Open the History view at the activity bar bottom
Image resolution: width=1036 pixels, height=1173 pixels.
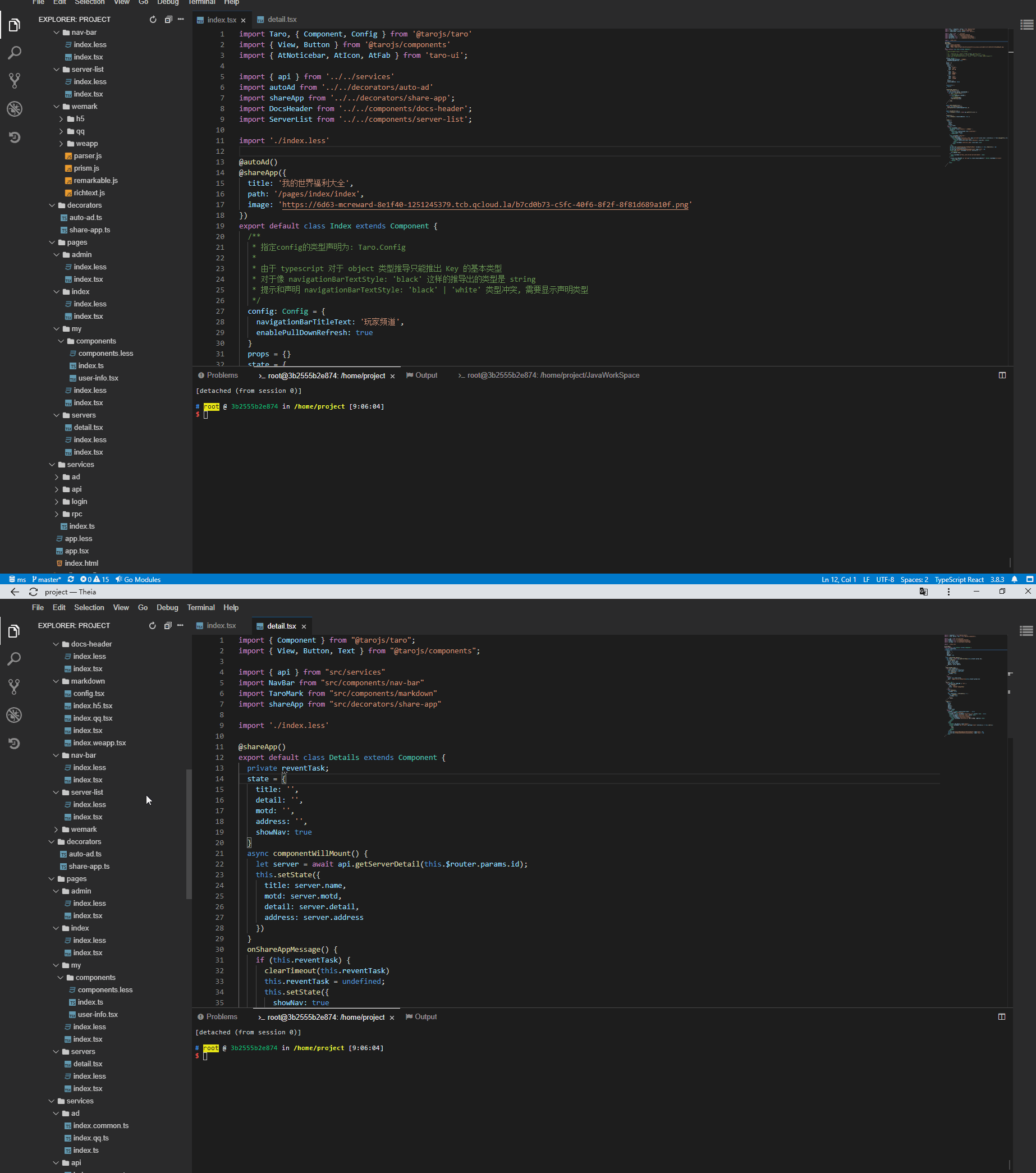coord(15,136)
